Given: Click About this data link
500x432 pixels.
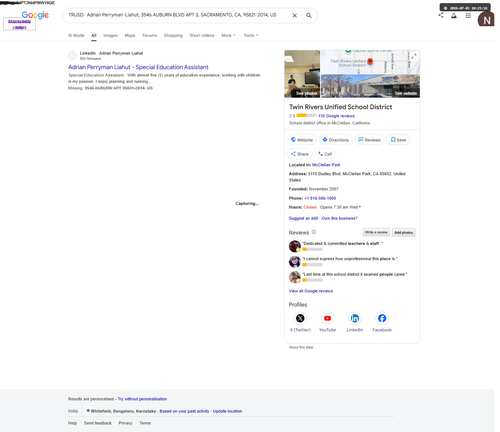Looking at the screenshot, I should tap(301, 347).
